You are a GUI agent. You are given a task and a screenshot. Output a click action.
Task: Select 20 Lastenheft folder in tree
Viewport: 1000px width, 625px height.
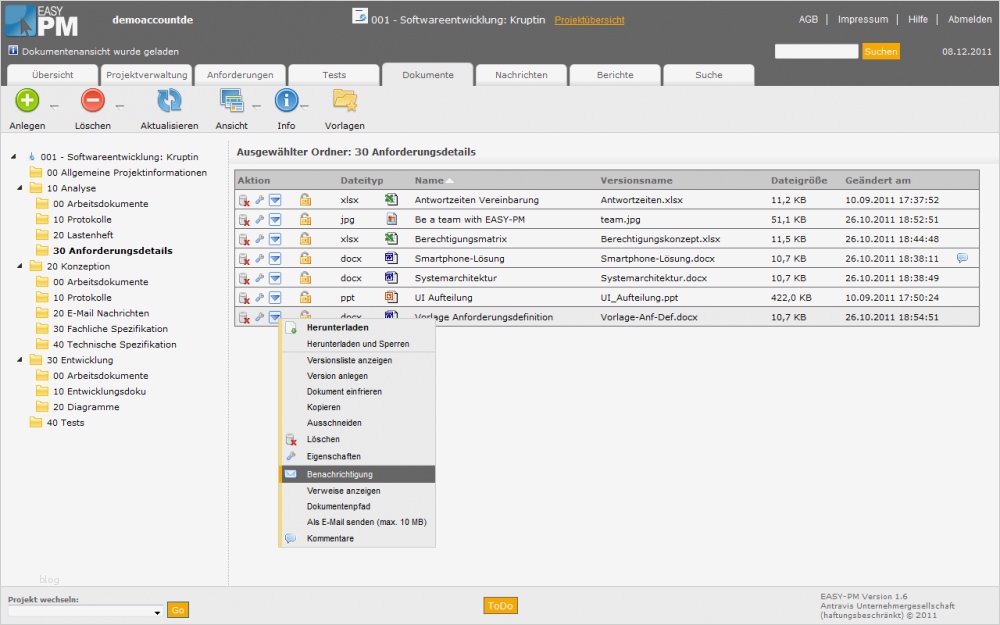83,235
